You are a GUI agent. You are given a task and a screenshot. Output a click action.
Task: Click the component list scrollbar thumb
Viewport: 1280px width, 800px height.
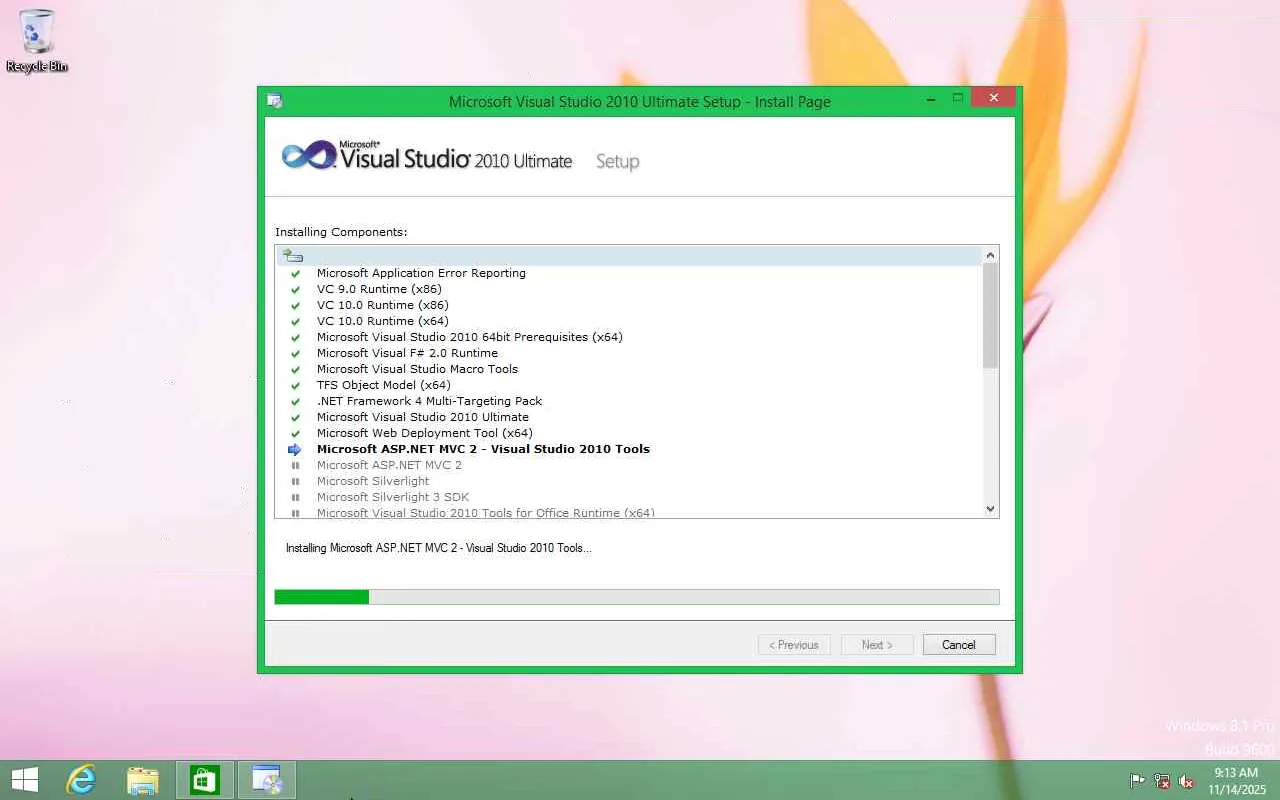pos(991,315)
